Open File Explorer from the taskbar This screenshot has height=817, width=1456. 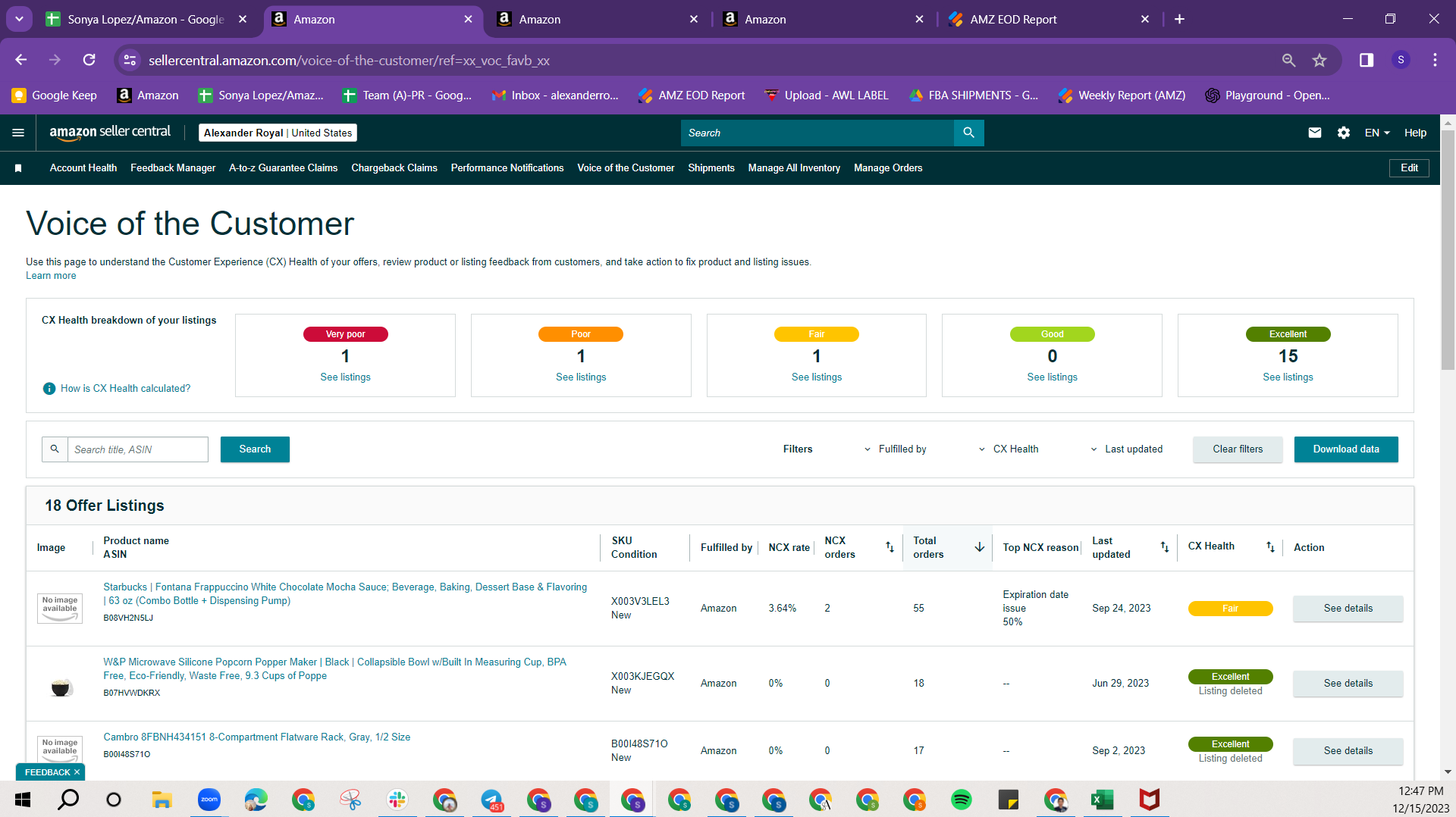click(x=162, y=800)
